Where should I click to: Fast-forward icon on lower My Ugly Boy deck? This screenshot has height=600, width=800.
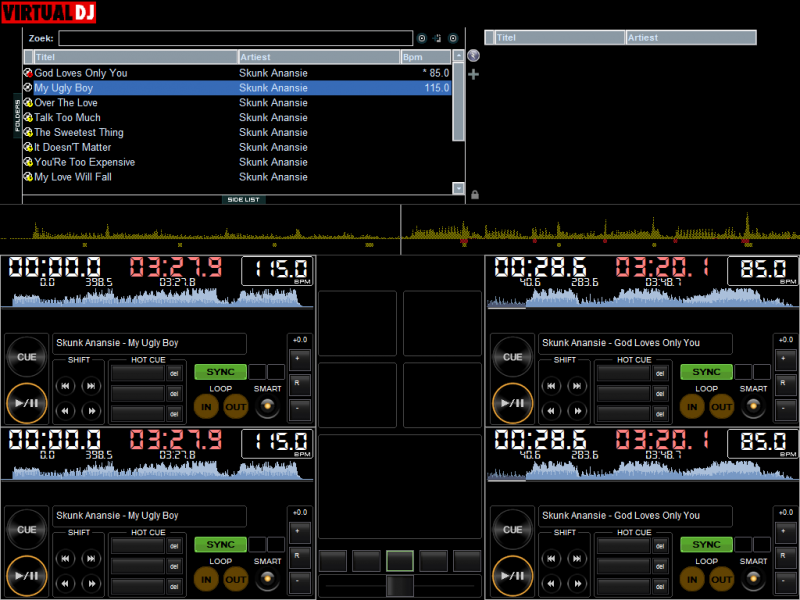[91, 583]
